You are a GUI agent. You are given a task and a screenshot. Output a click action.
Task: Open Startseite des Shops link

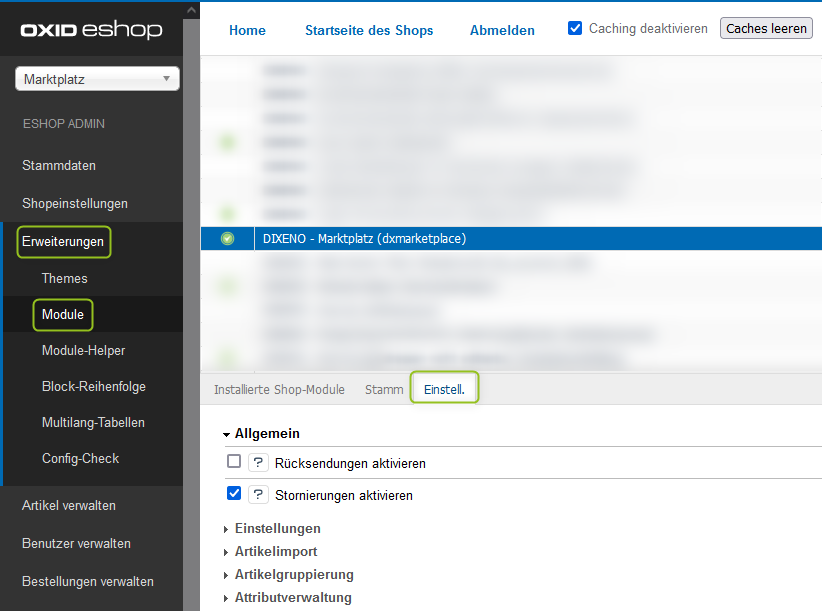pos(369,30)
